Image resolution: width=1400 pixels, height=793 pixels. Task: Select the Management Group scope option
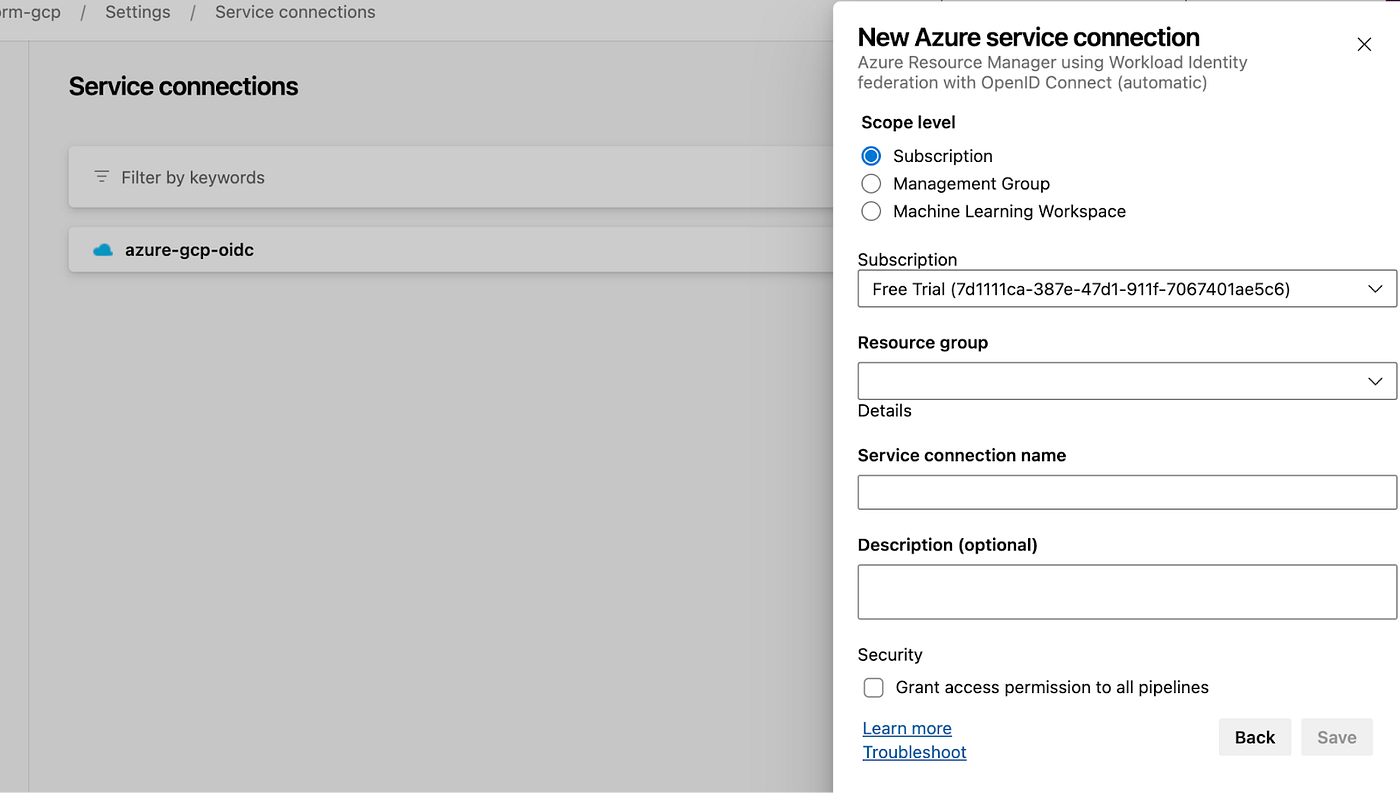(871, 184)
